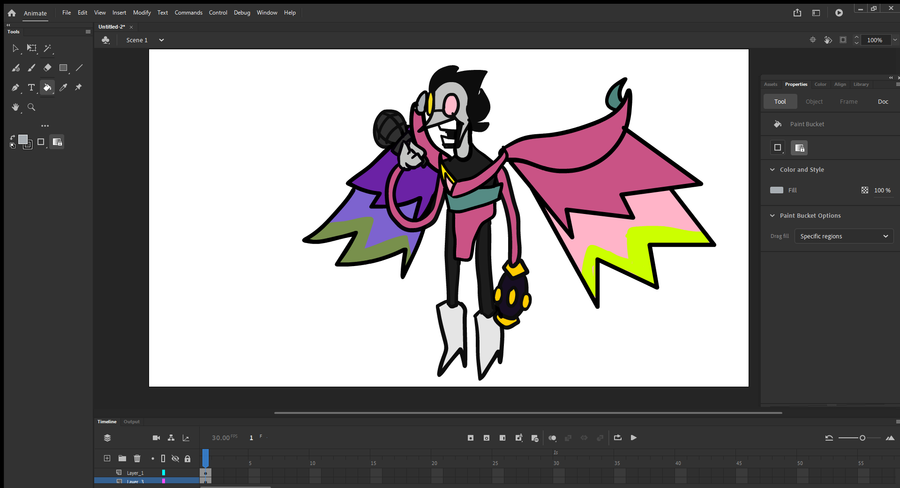Select the Hand tool

pyautogui.click(x=15, y=107)
